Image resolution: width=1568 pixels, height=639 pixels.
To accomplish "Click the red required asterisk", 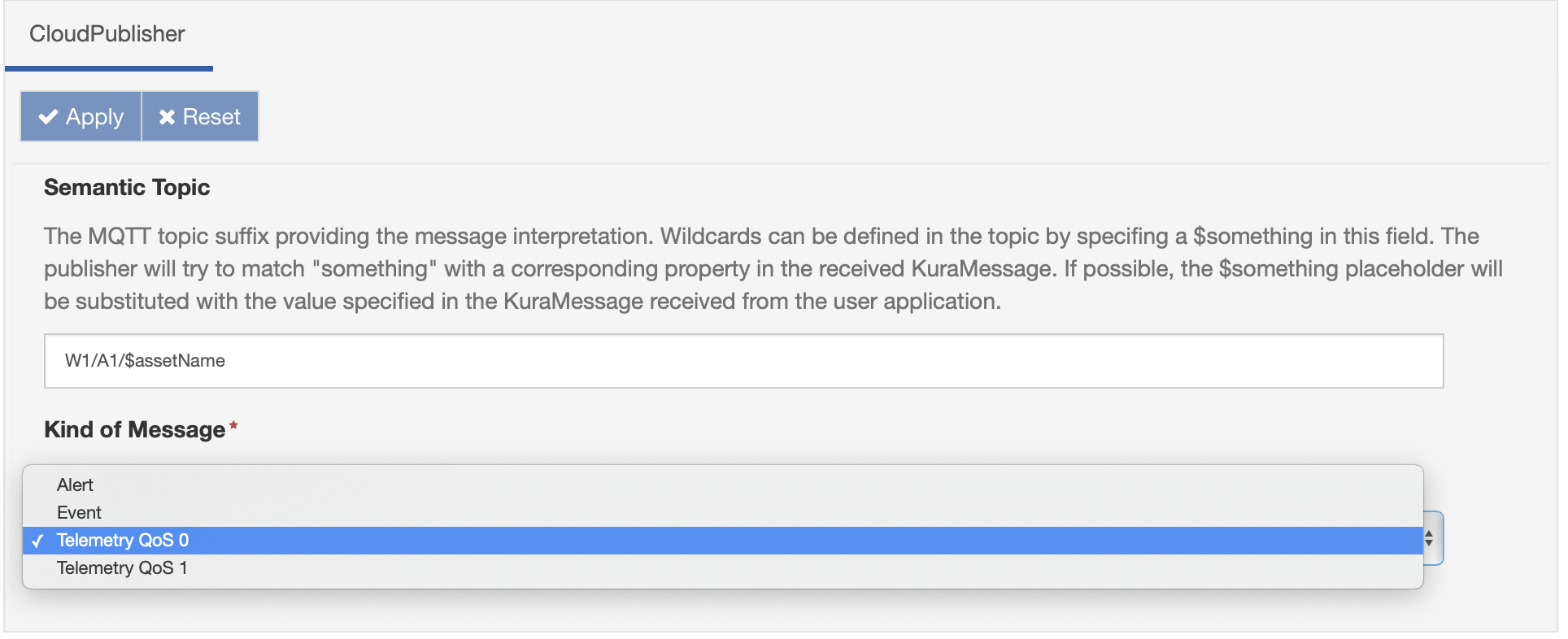I will coord(233,426).
